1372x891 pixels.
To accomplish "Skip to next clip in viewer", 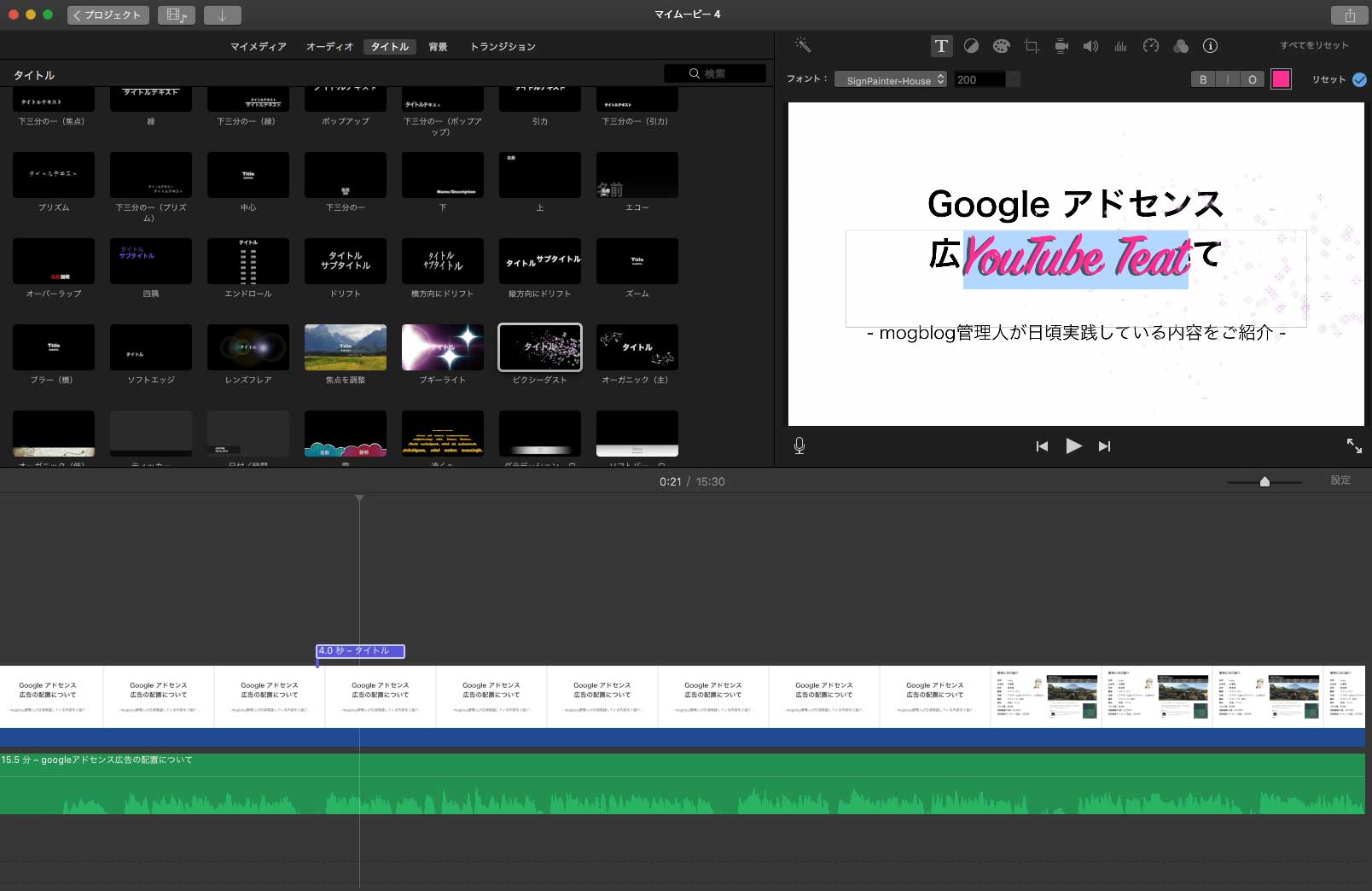I will point(1105,445).
